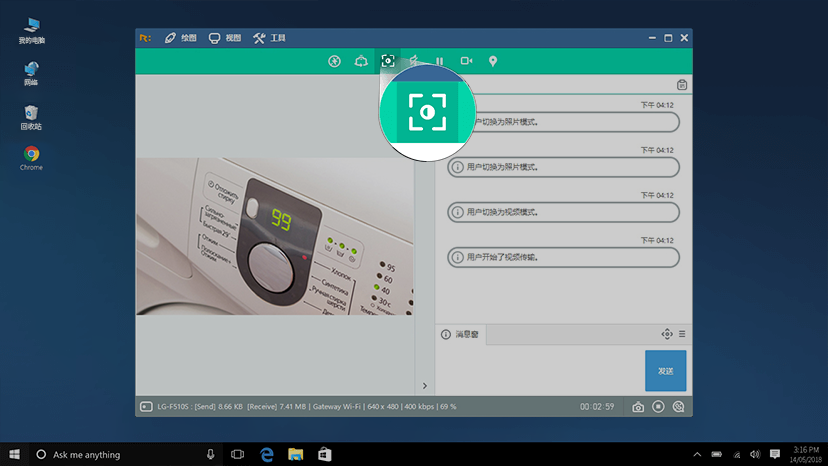Click the target/crosshair icon by message tab

coord(667,334)
